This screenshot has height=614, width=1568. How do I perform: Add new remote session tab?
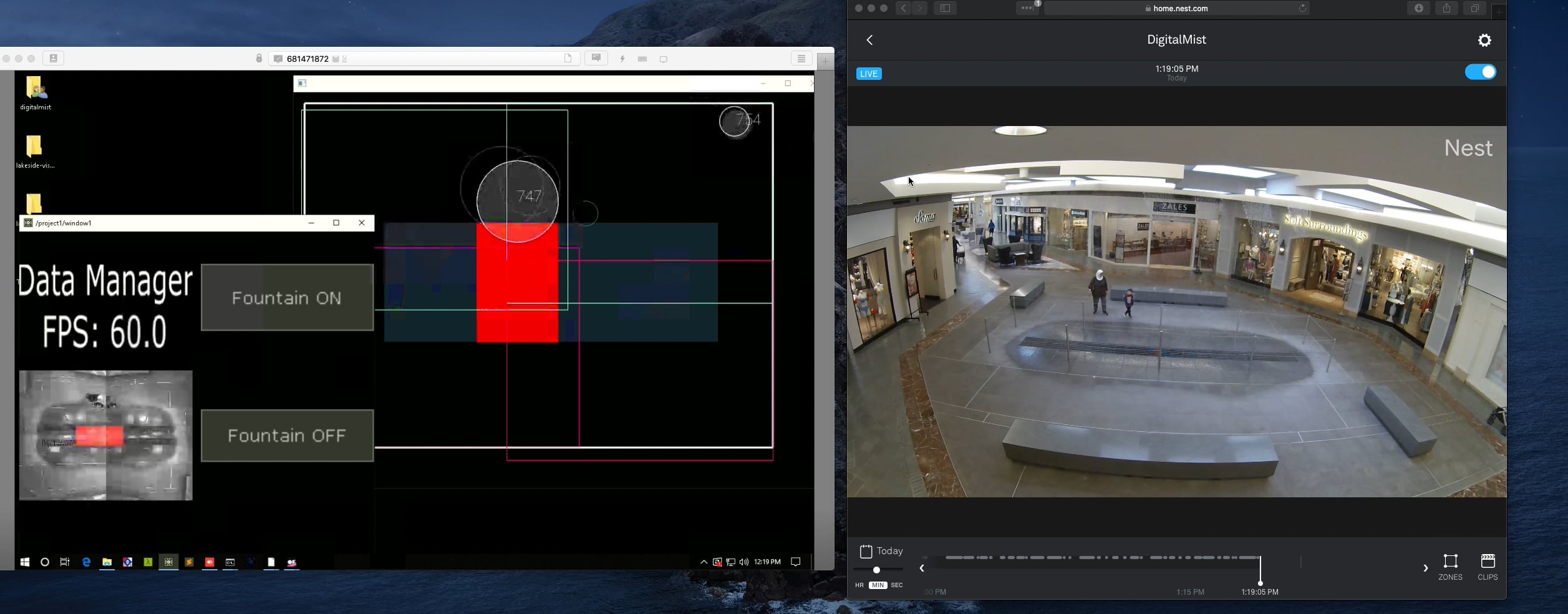[x=825, y=61]
